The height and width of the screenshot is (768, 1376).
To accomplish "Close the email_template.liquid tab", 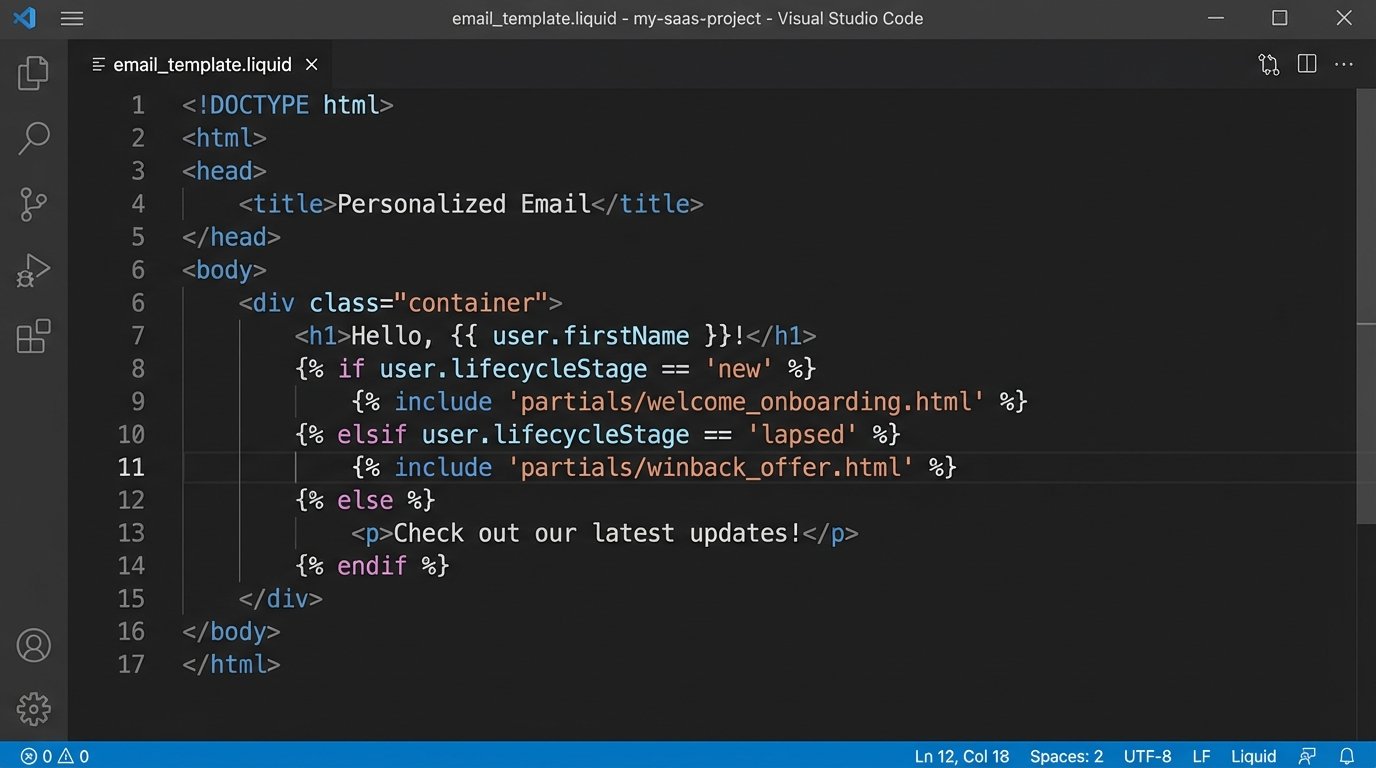I will point(311,63).
